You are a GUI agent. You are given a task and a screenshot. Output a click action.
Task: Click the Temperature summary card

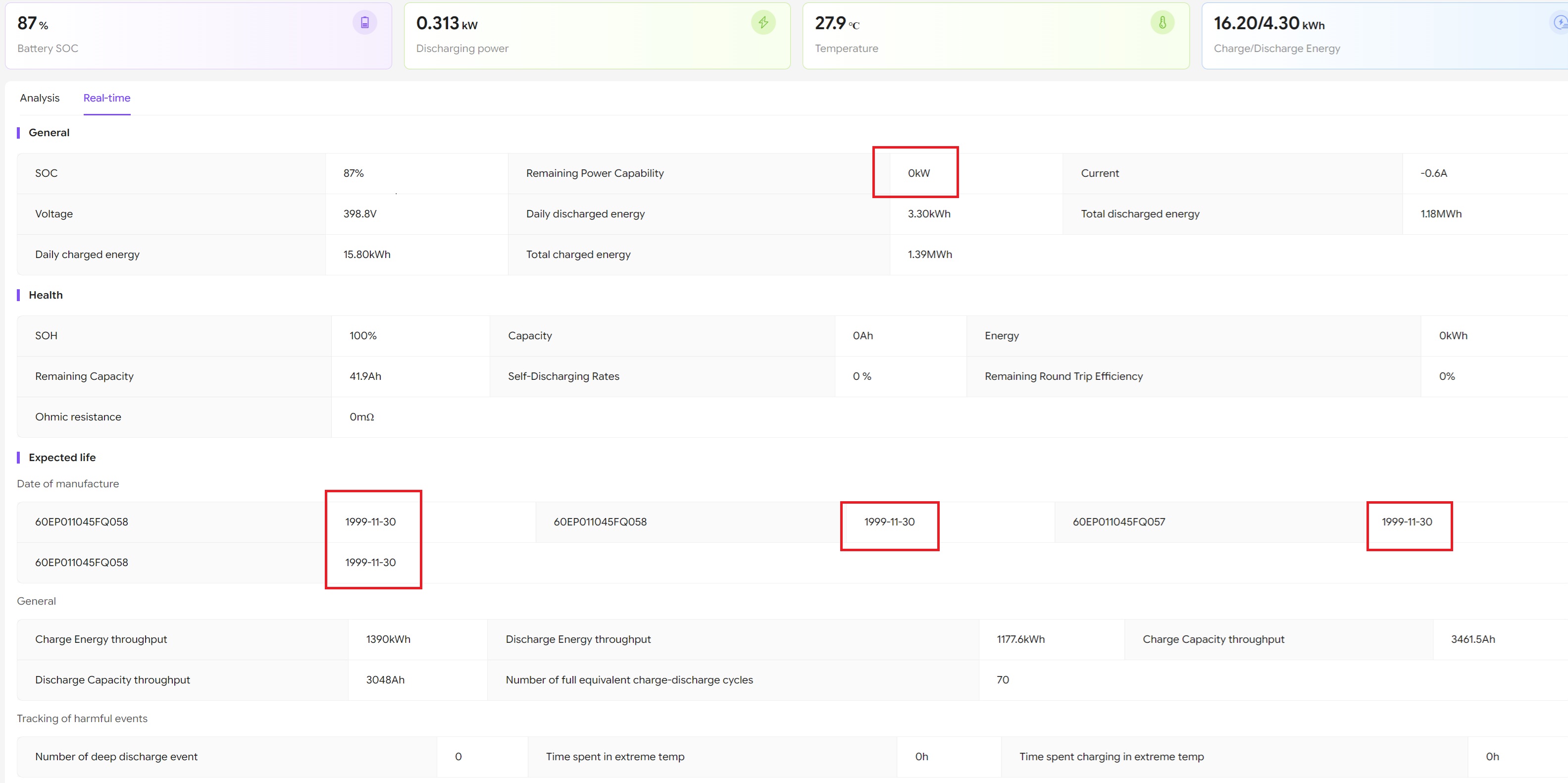coord(974,37)
